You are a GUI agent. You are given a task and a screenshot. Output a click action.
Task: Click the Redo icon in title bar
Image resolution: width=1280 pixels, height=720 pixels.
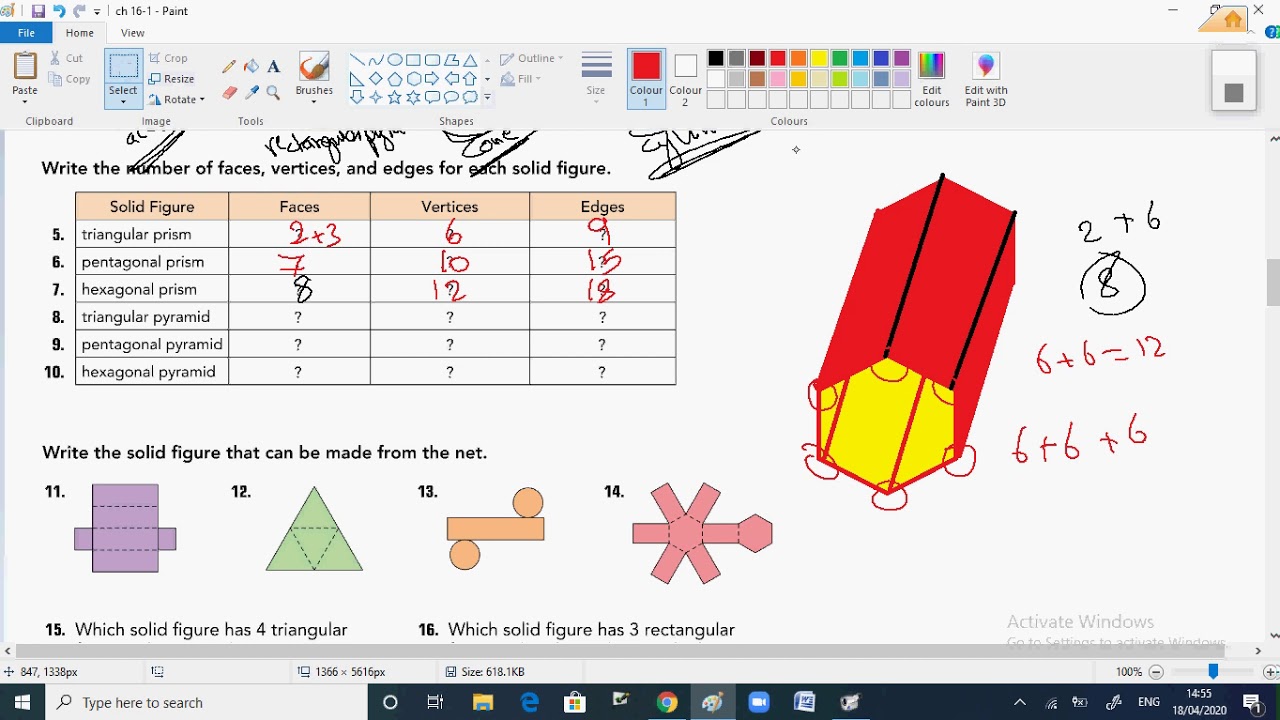(79, 11)
